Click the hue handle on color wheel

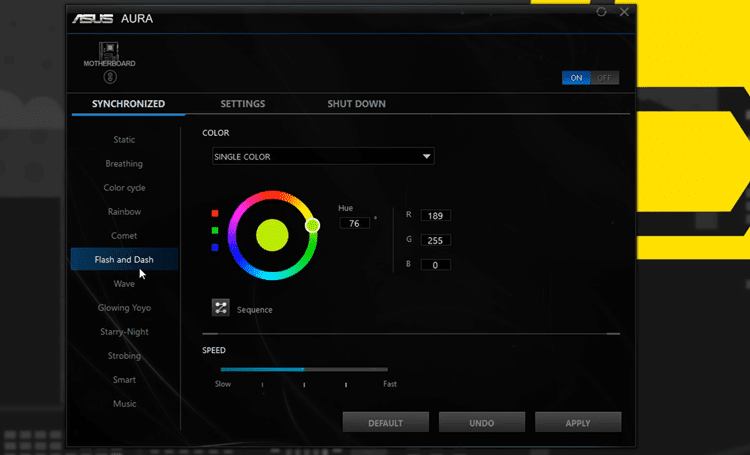pos(312,225)
